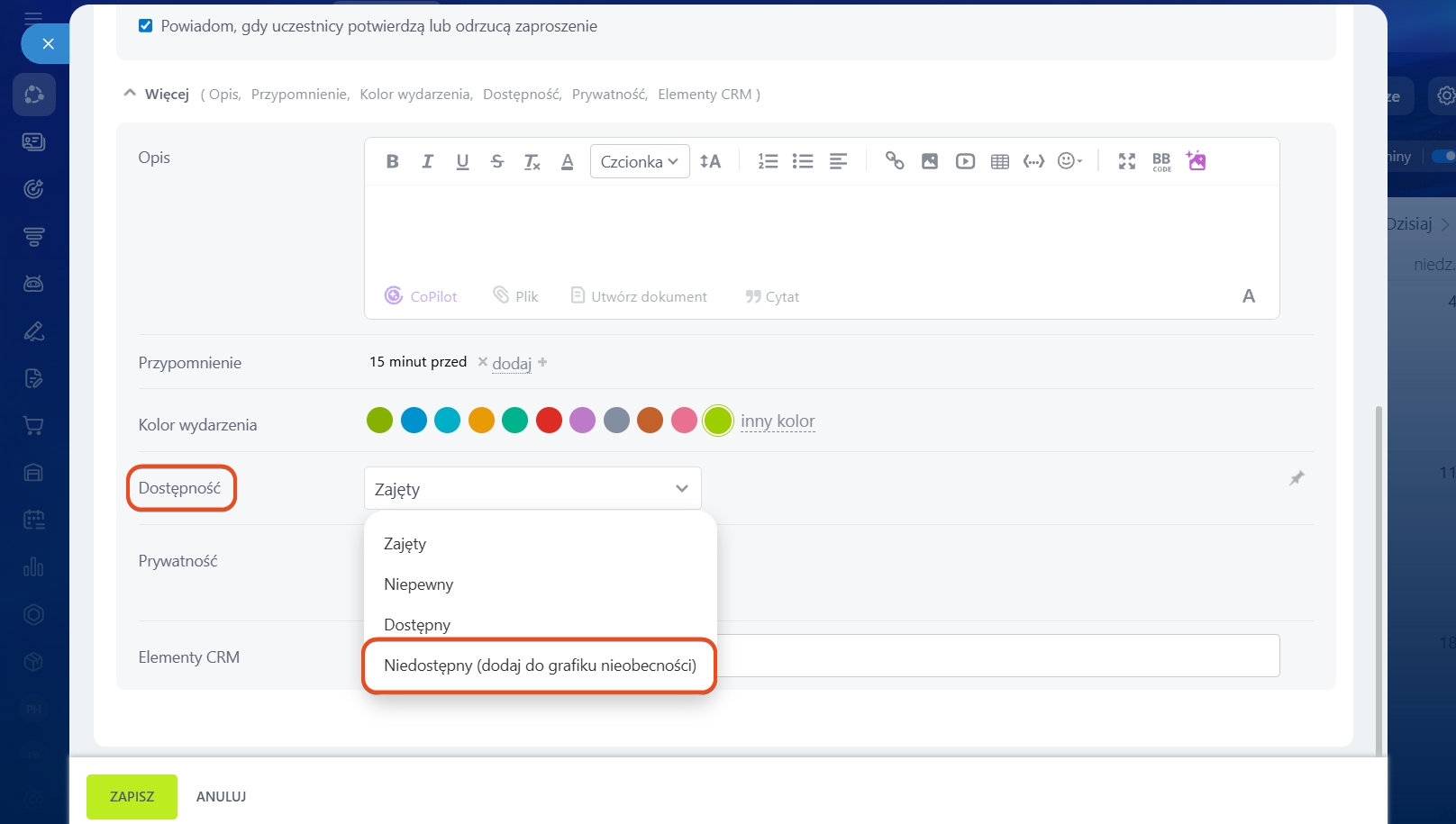1456x824 pixels.
Task: Open CoPilot in the description editor
Action: click(422, 296)
